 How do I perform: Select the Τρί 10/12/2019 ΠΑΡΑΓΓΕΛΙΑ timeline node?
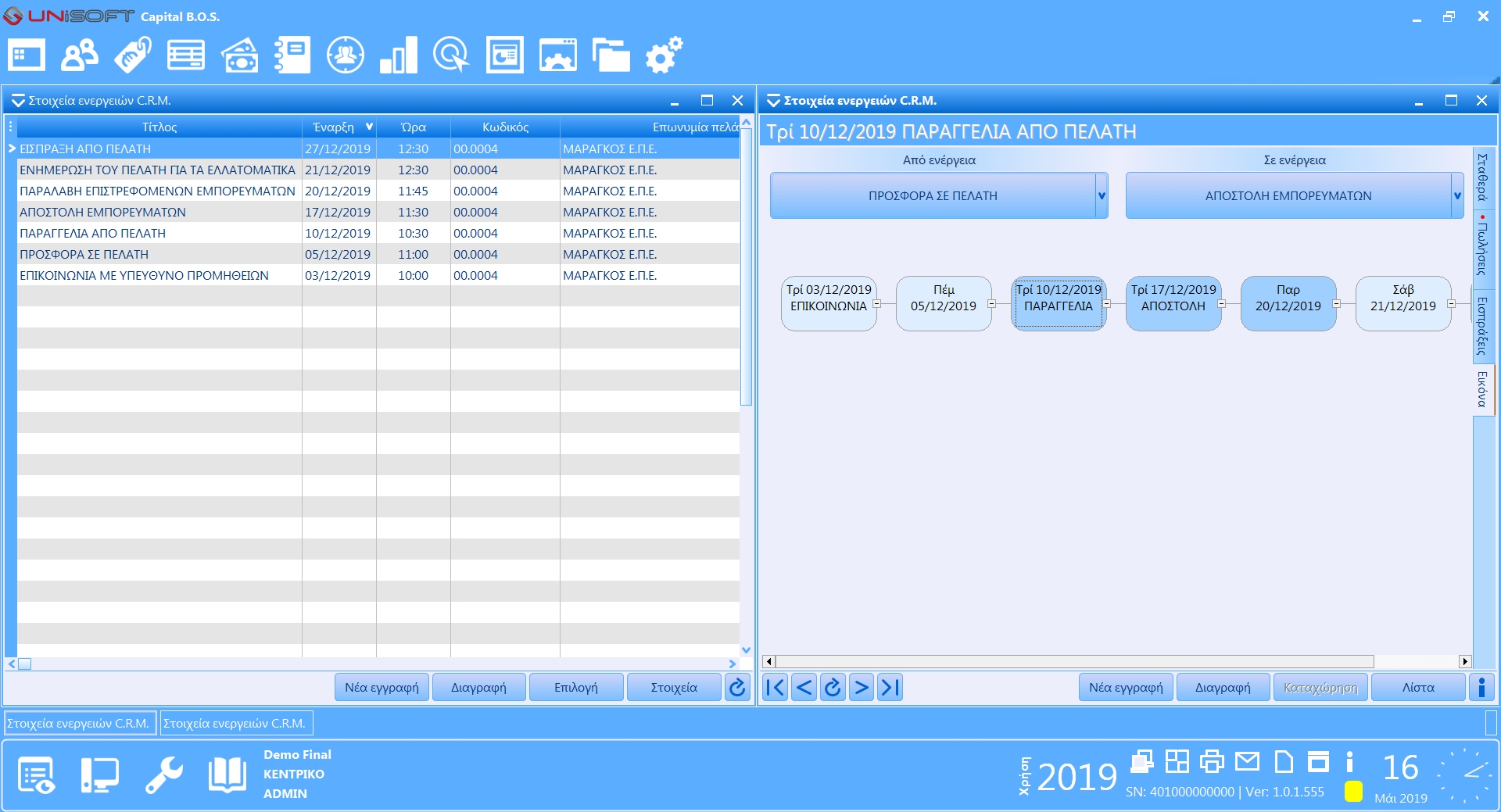[1059, 303]
